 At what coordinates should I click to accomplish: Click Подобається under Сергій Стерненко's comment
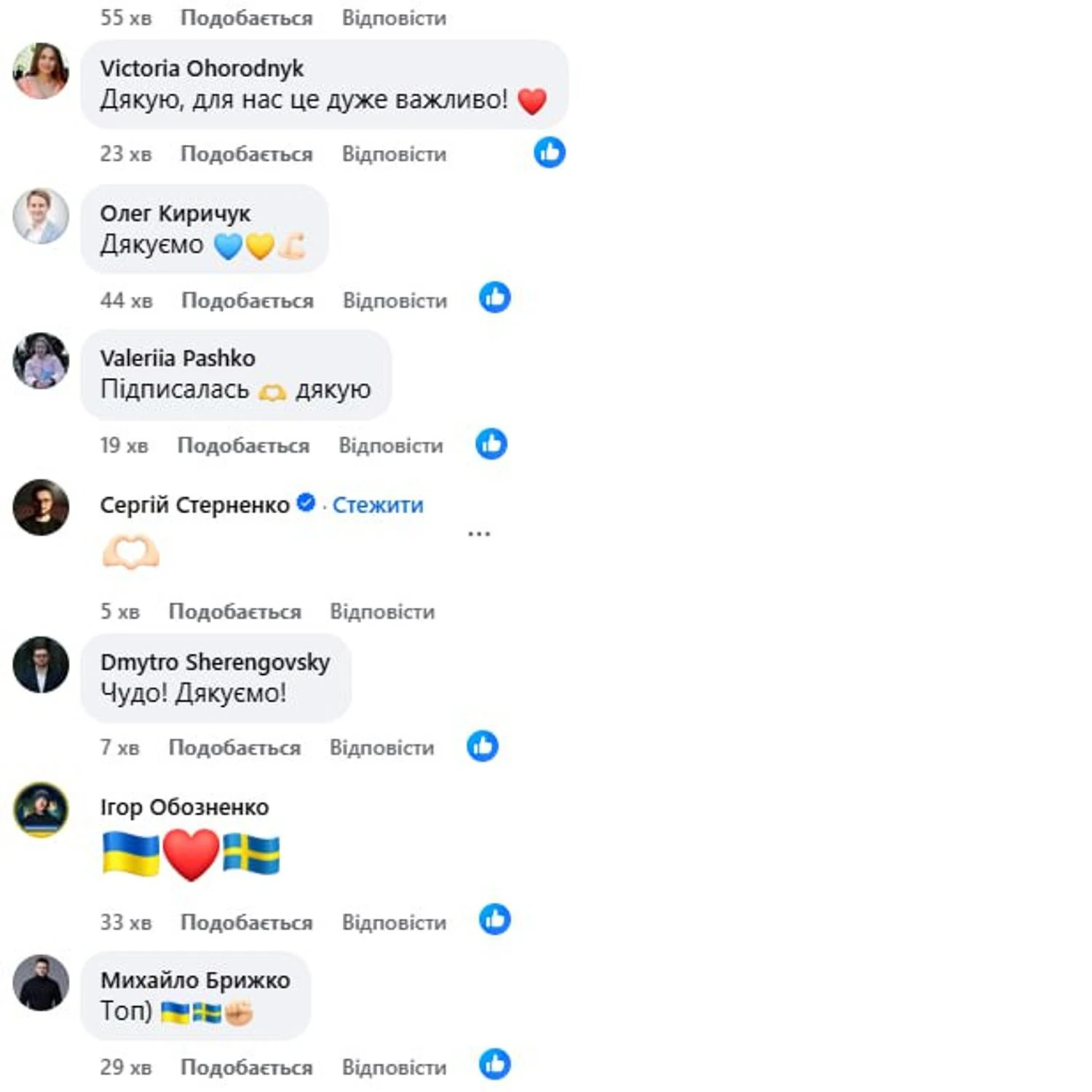(x=235, y=612)
